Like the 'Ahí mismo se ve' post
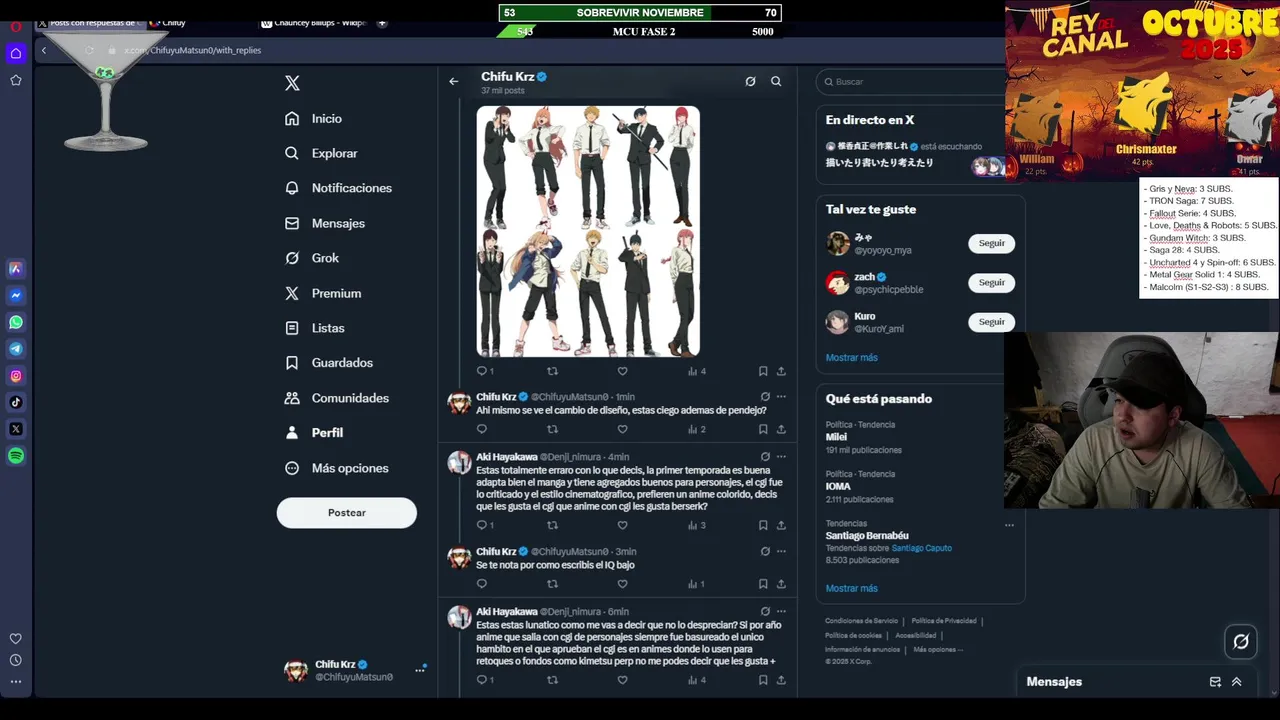Viewport: 1280px width, 720px height. (x=622, y=429)
